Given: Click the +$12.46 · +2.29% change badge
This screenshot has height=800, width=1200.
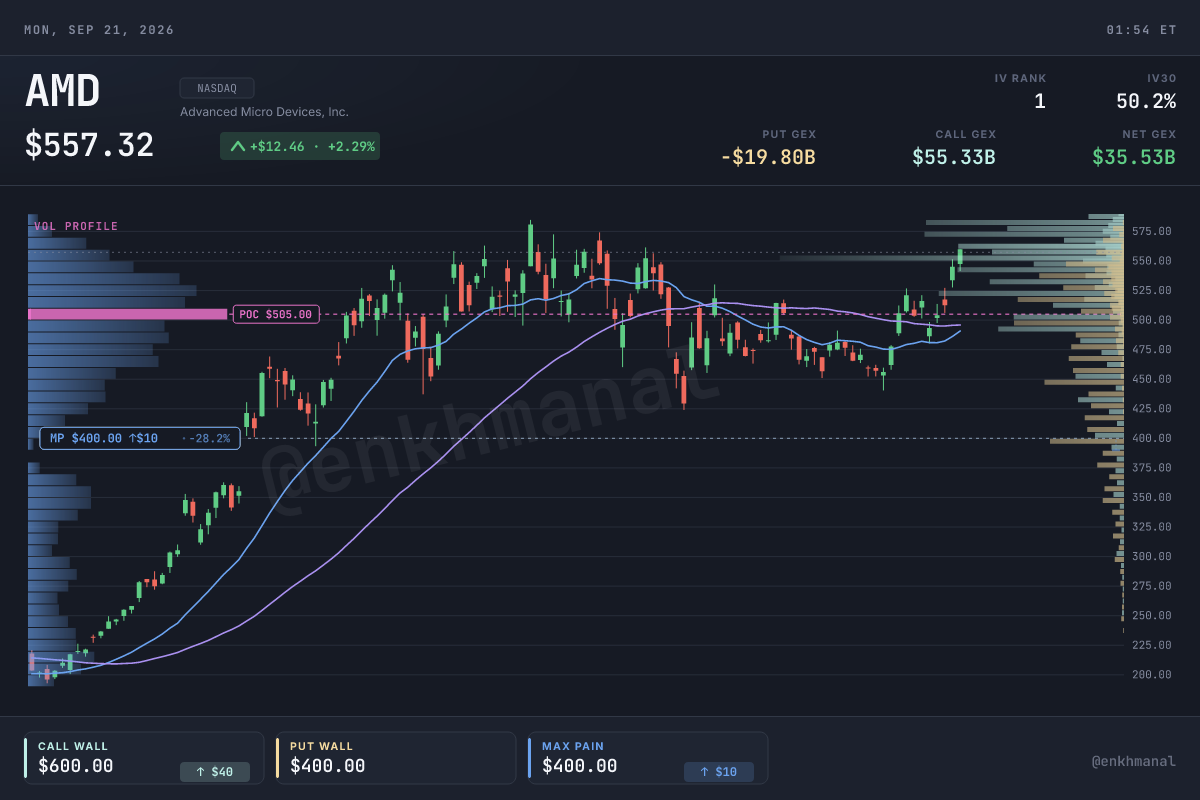Looking at the screenshot, I should pos(300,146).
